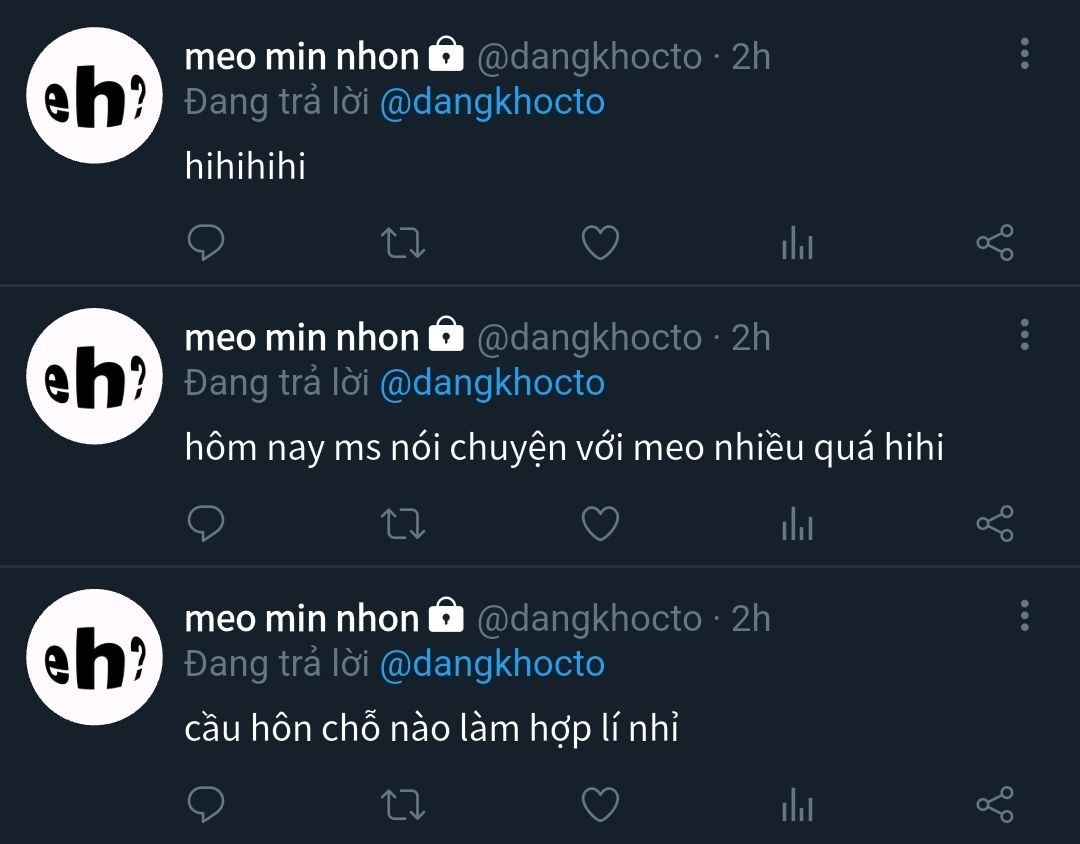Like the "cầu hôn" tweet
Viewport: 1080px width, 844px height.
pos(600,805)
